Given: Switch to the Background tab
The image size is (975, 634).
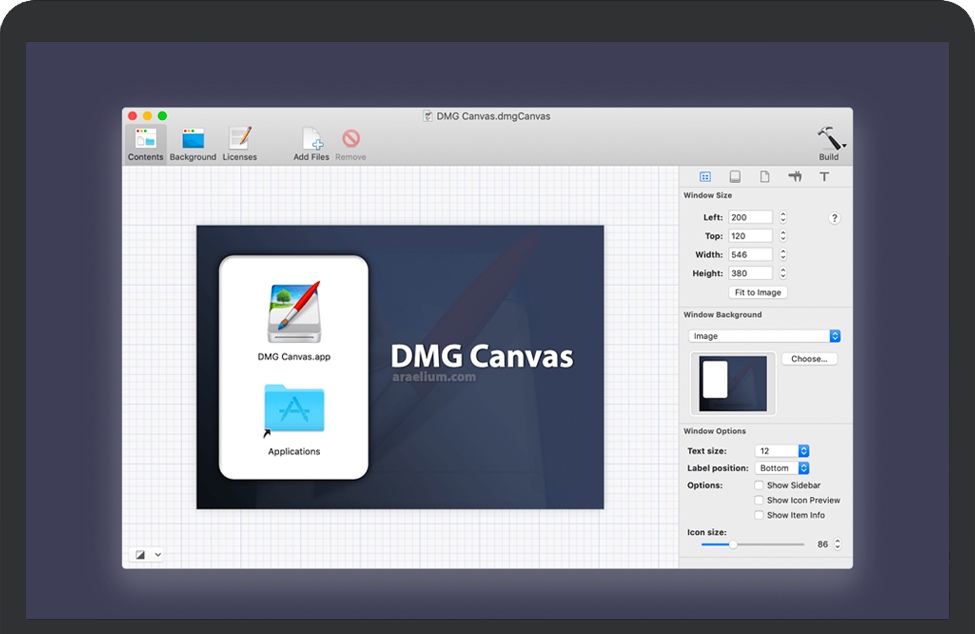Looking at the screenshot, I should point(193,144).
